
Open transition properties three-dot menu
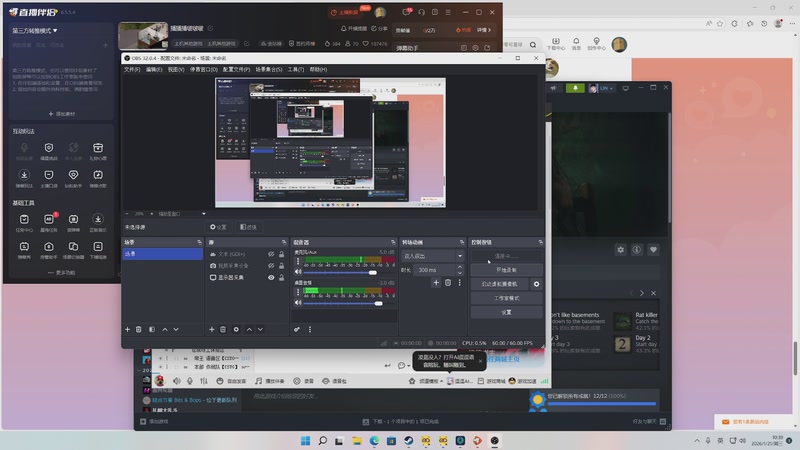pyautogui.click(x=459, y=283)
